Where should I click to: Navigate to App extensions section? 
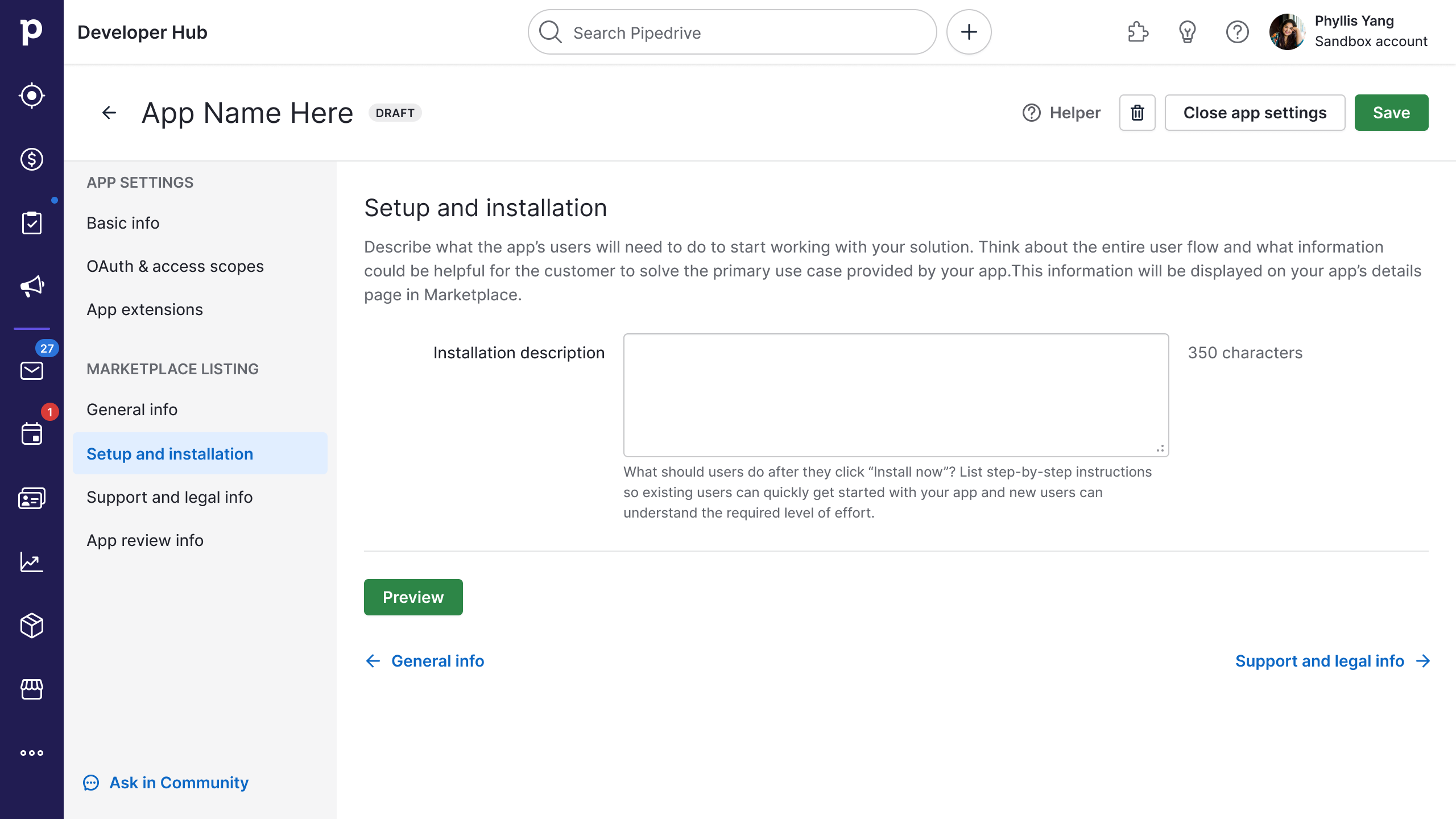pos(145,309)
